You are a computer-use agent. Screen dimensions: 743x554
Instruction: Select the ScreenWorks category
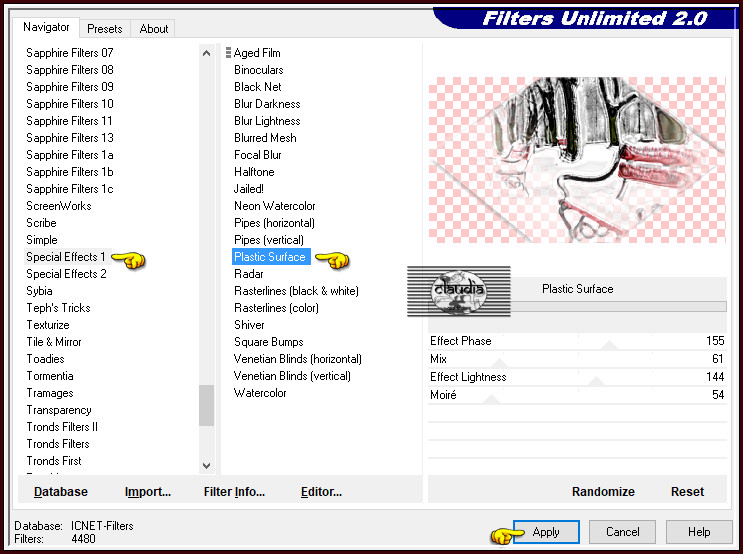[59, 206]
